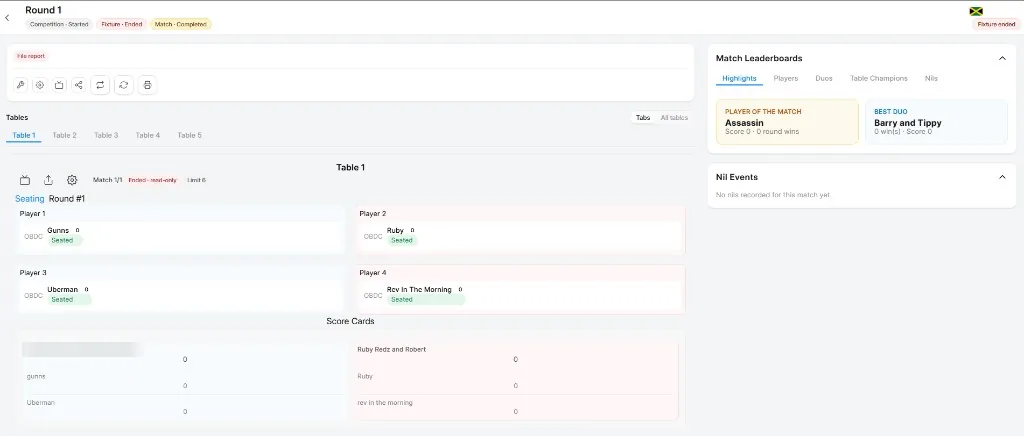Switch to Table 1 tab

point(24,135)
